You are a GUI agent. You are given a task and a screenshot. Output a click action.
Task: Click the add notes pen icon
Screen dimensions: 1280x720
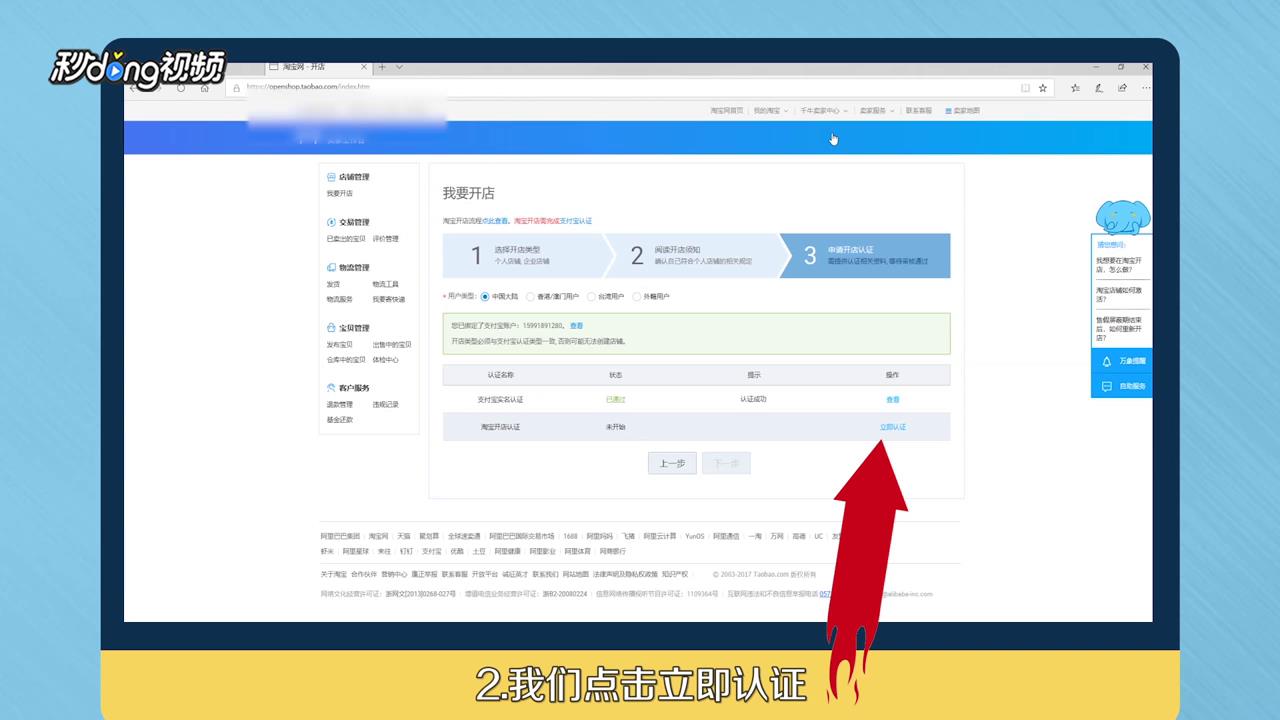(1099, 88)
